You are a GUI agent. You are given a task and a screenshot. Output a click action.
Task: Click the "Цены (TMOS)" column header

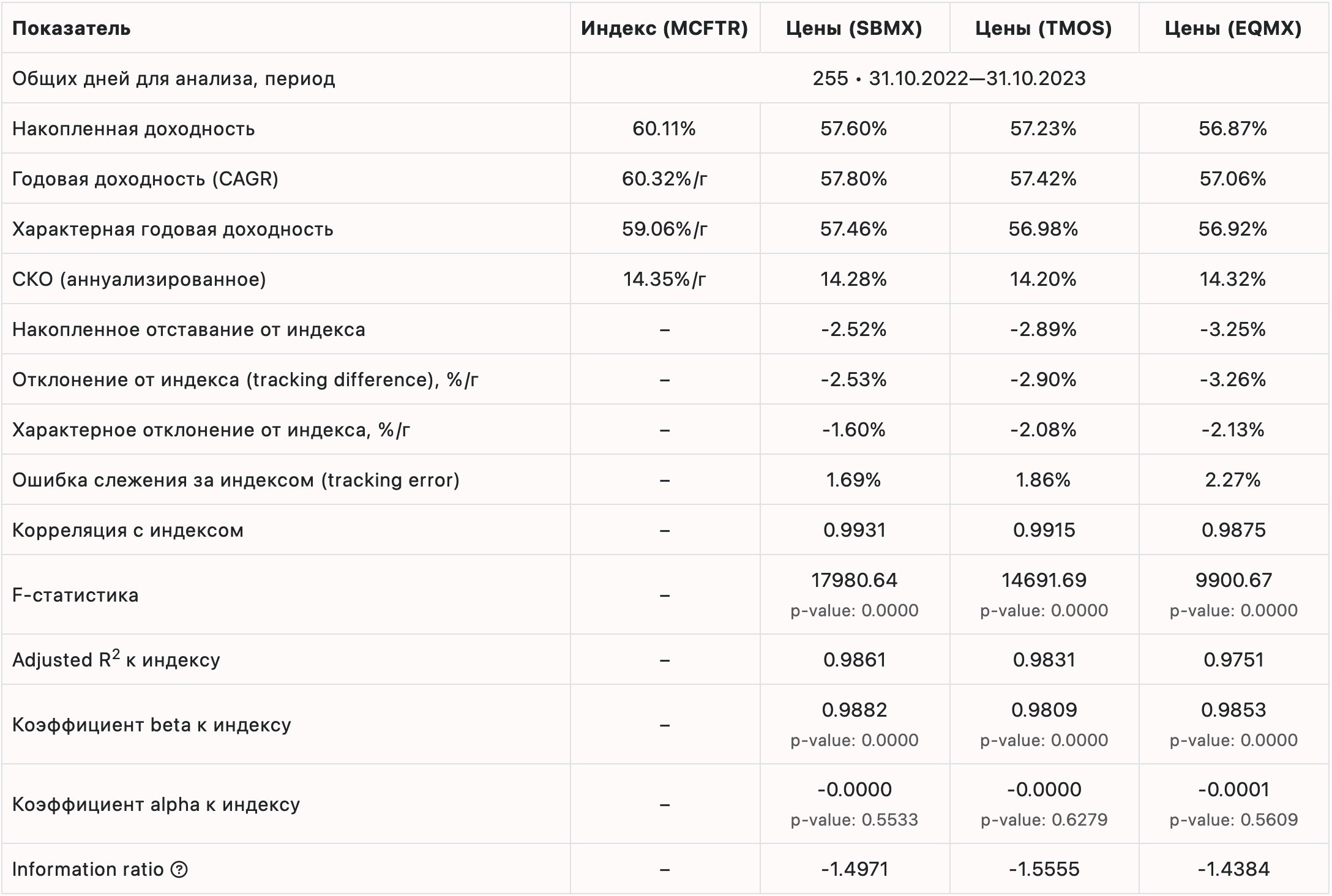1043,28
